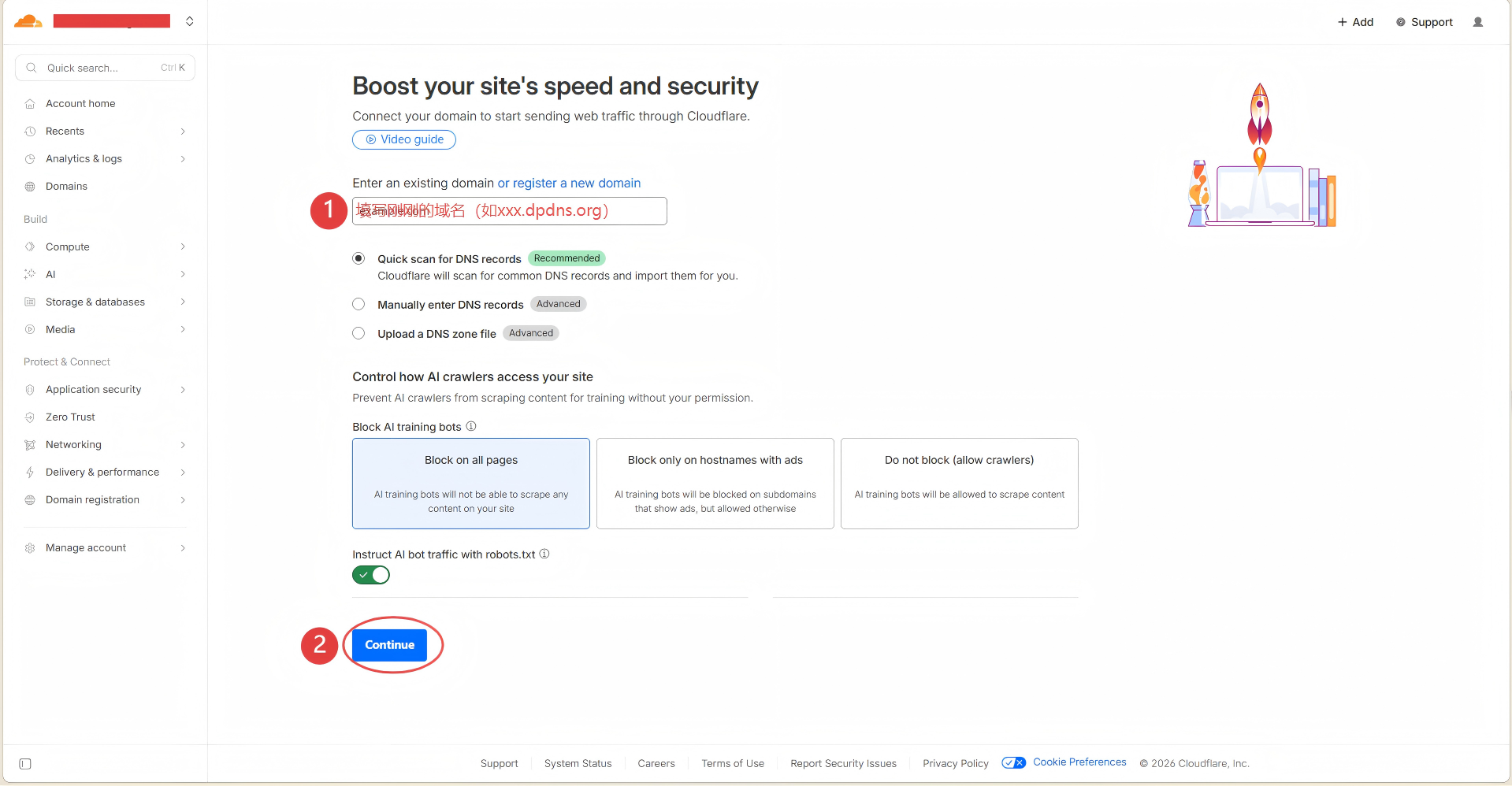Follow the register a new domain link
The height and width of the screenshot is (786, 1512).
pyautogui.click(x=569, y=184)
